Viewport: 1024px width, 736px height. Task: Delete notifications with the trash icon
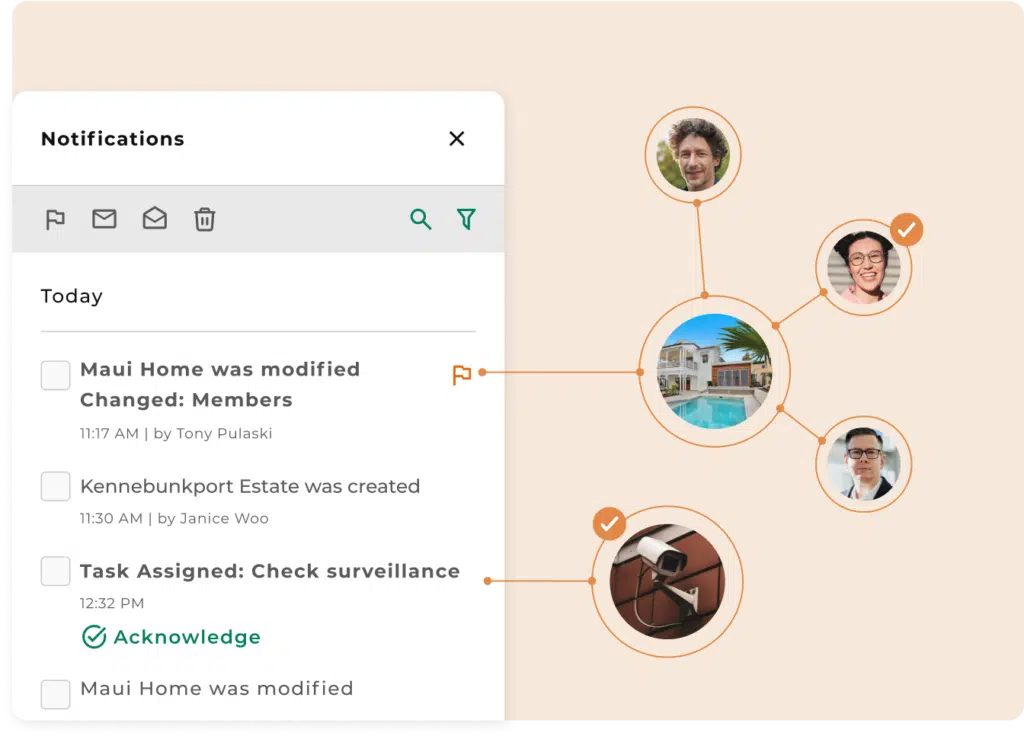tap(204, 219)
